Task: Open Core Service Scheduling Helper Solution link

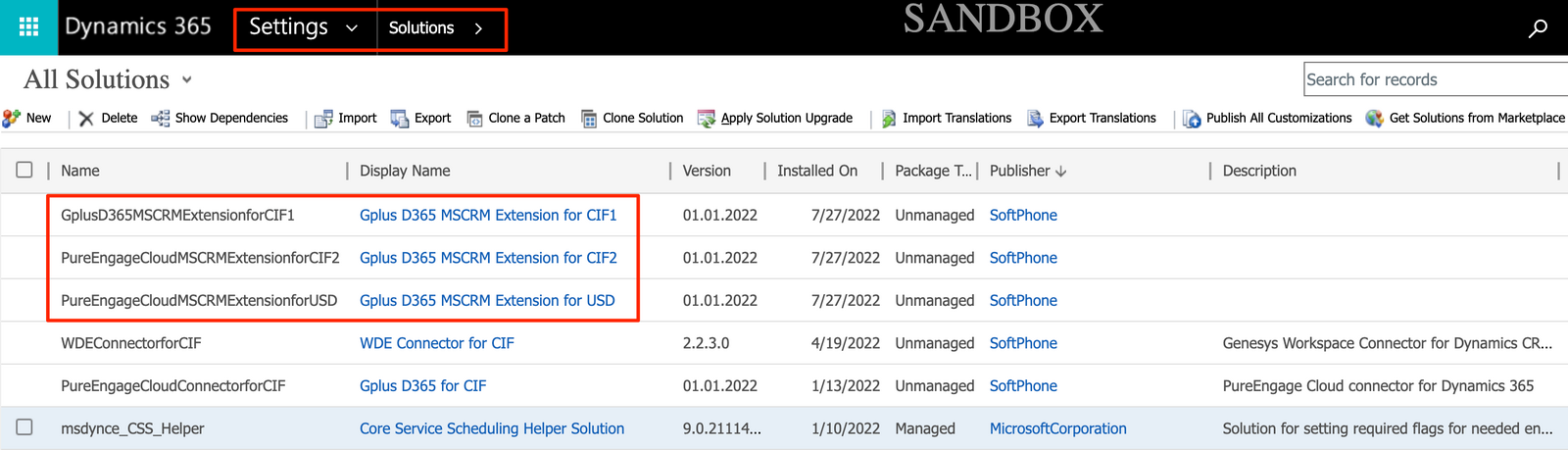Action: point(492,428)
